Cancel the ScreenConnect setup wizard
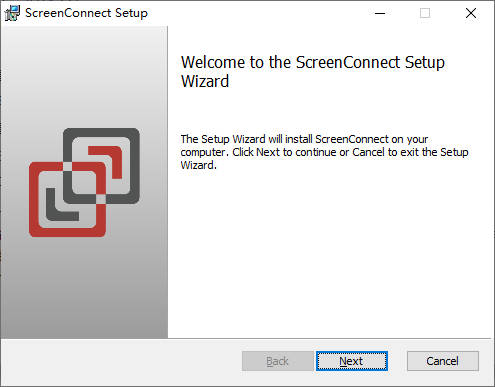 point(443,361)
